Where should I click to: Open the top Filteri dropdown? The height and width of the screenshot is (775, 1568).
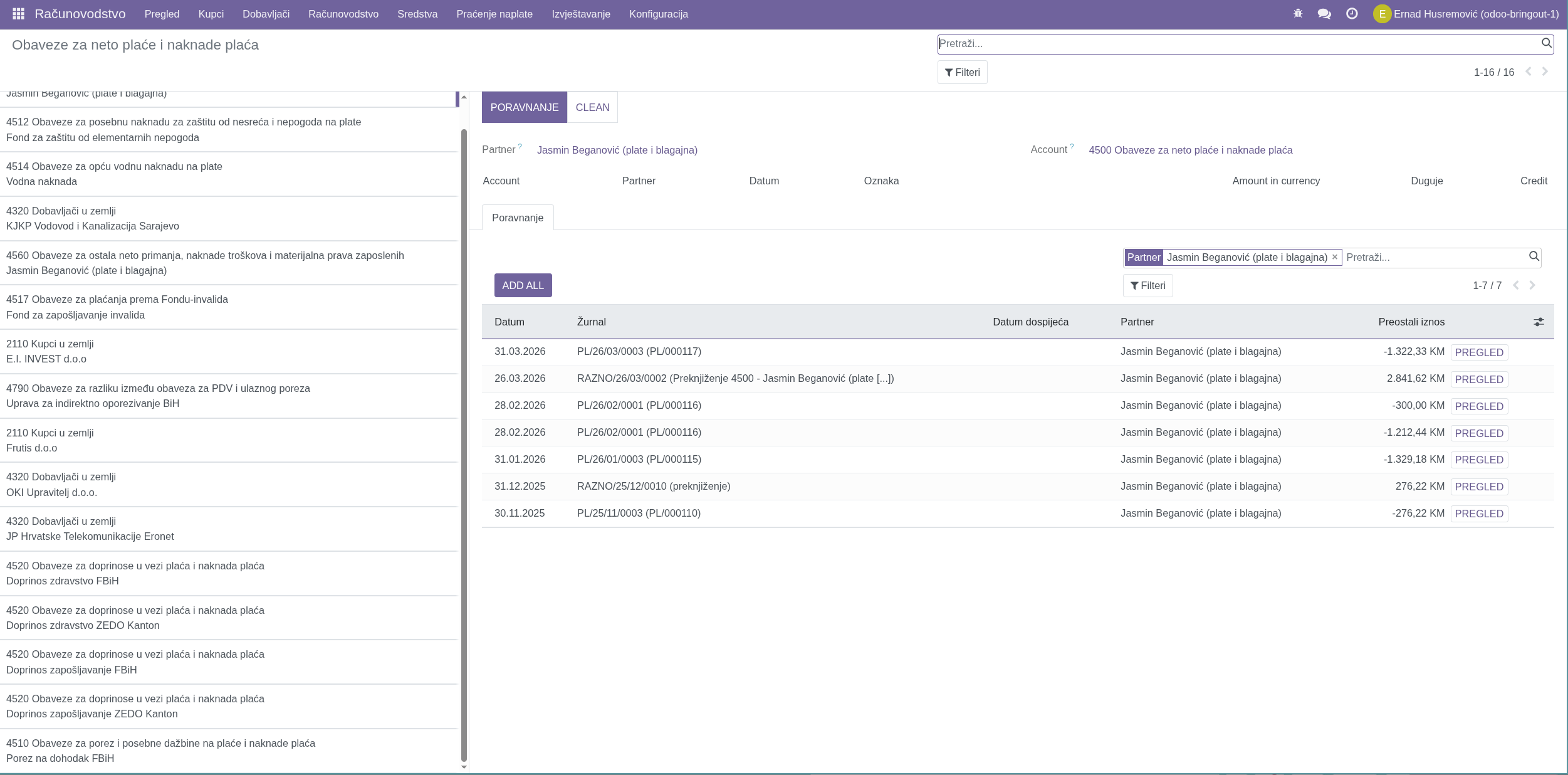(962, 72)
